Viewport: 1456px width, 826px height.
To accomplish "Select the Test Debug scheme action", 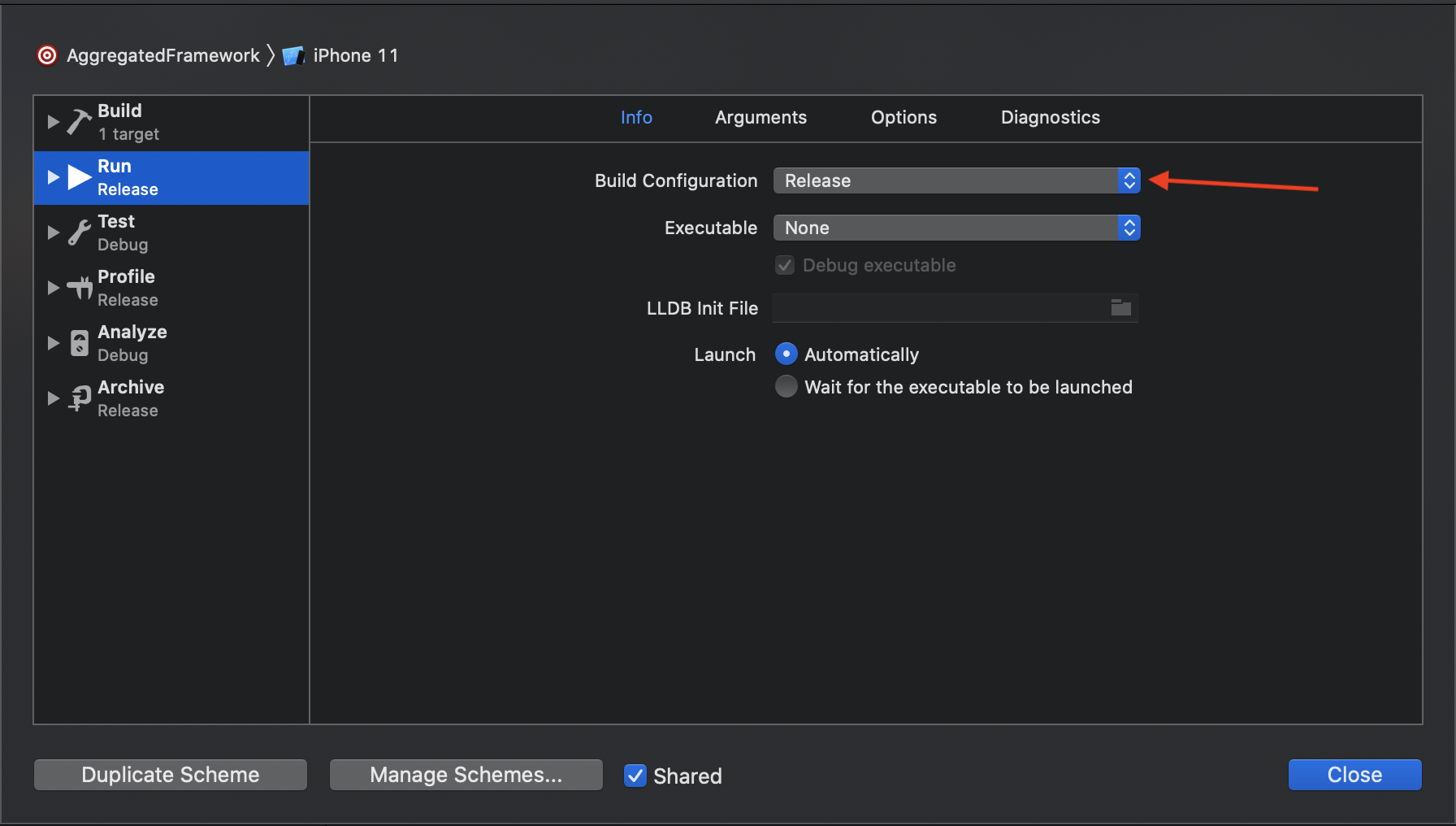I will [x=171, y=233].
